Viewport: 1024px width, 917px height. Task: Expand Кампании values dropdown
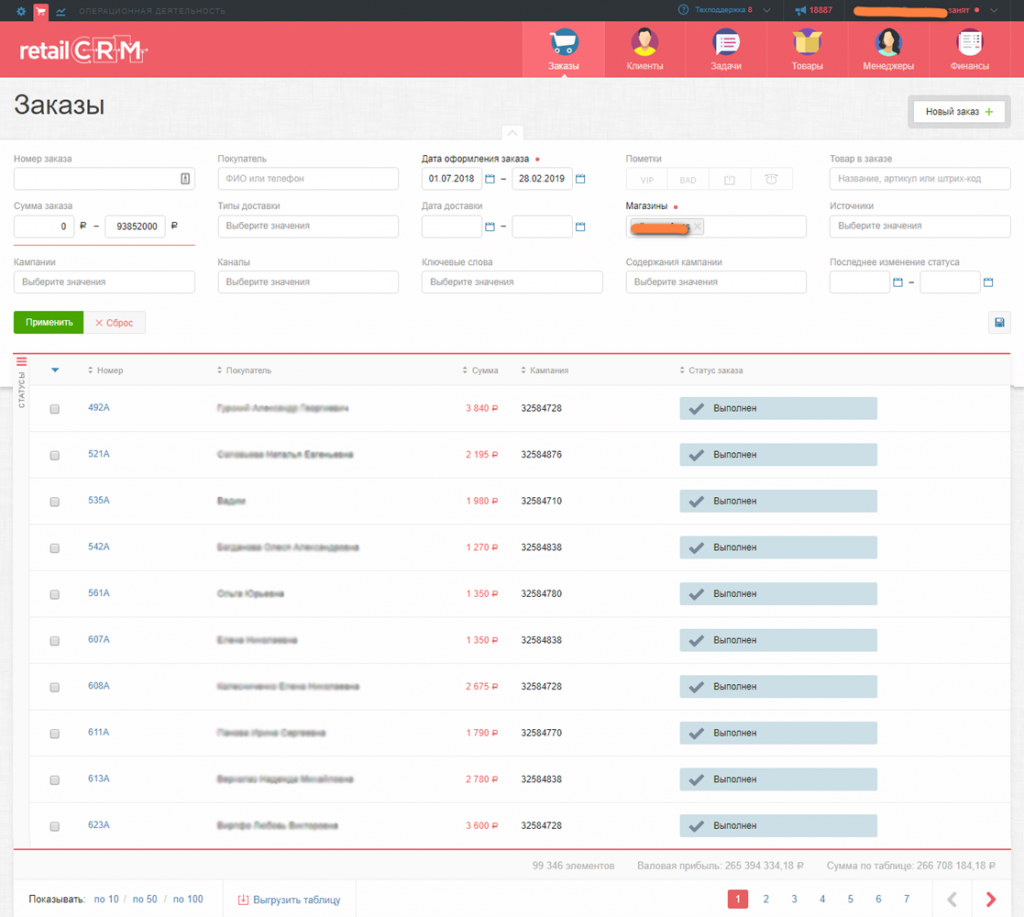click(104, 282)
